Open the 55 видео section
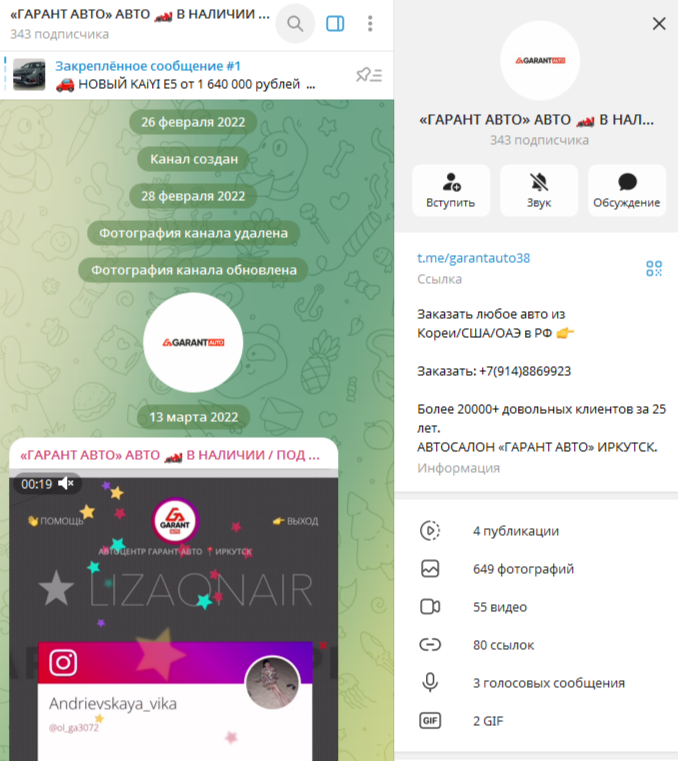Screen dimensions: 678x761 tap(536, 607)
